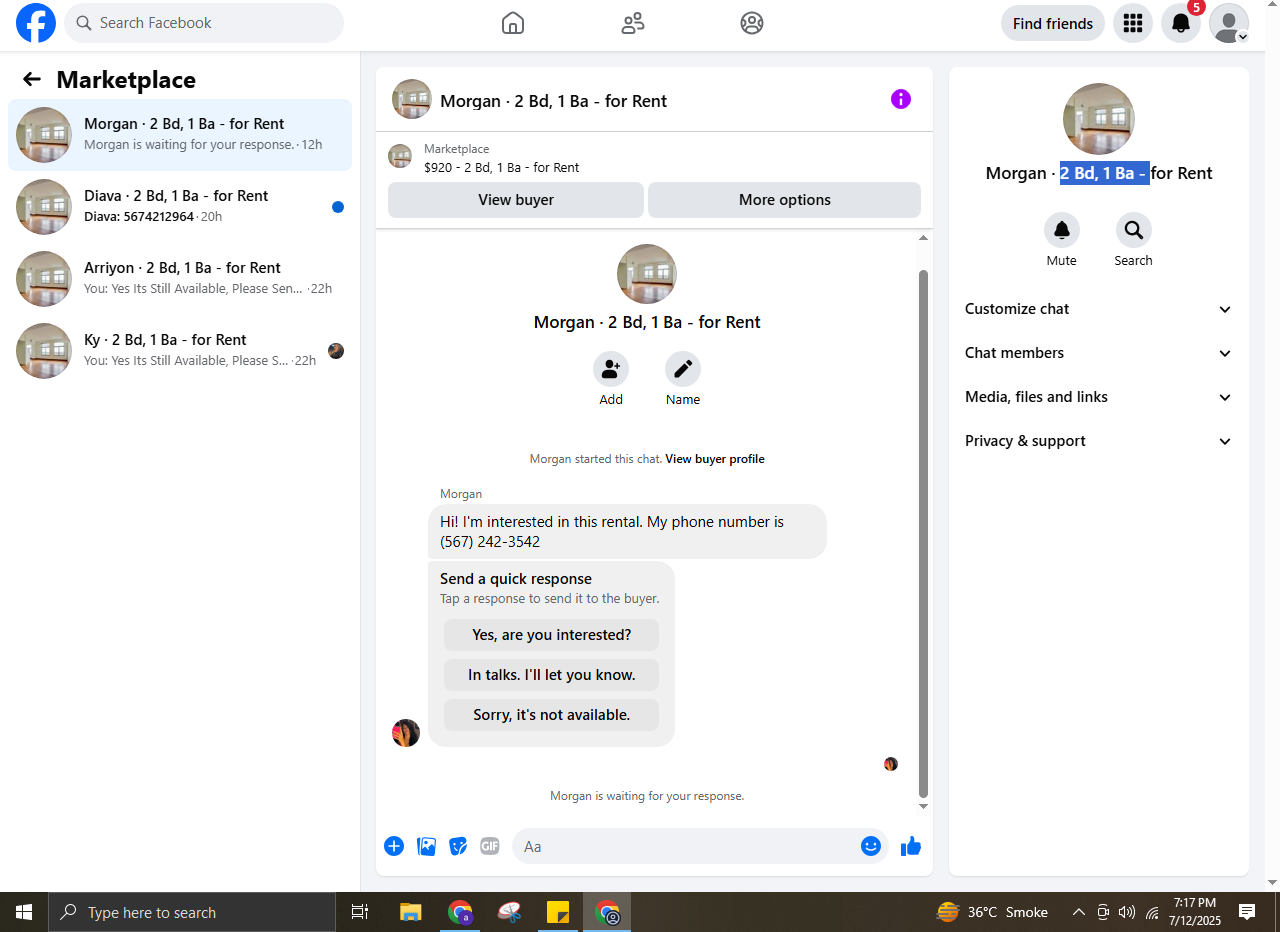Send quick reply 'In talks. I'll let you know.'
This screenshot has height=932, width=1280.
552,675
